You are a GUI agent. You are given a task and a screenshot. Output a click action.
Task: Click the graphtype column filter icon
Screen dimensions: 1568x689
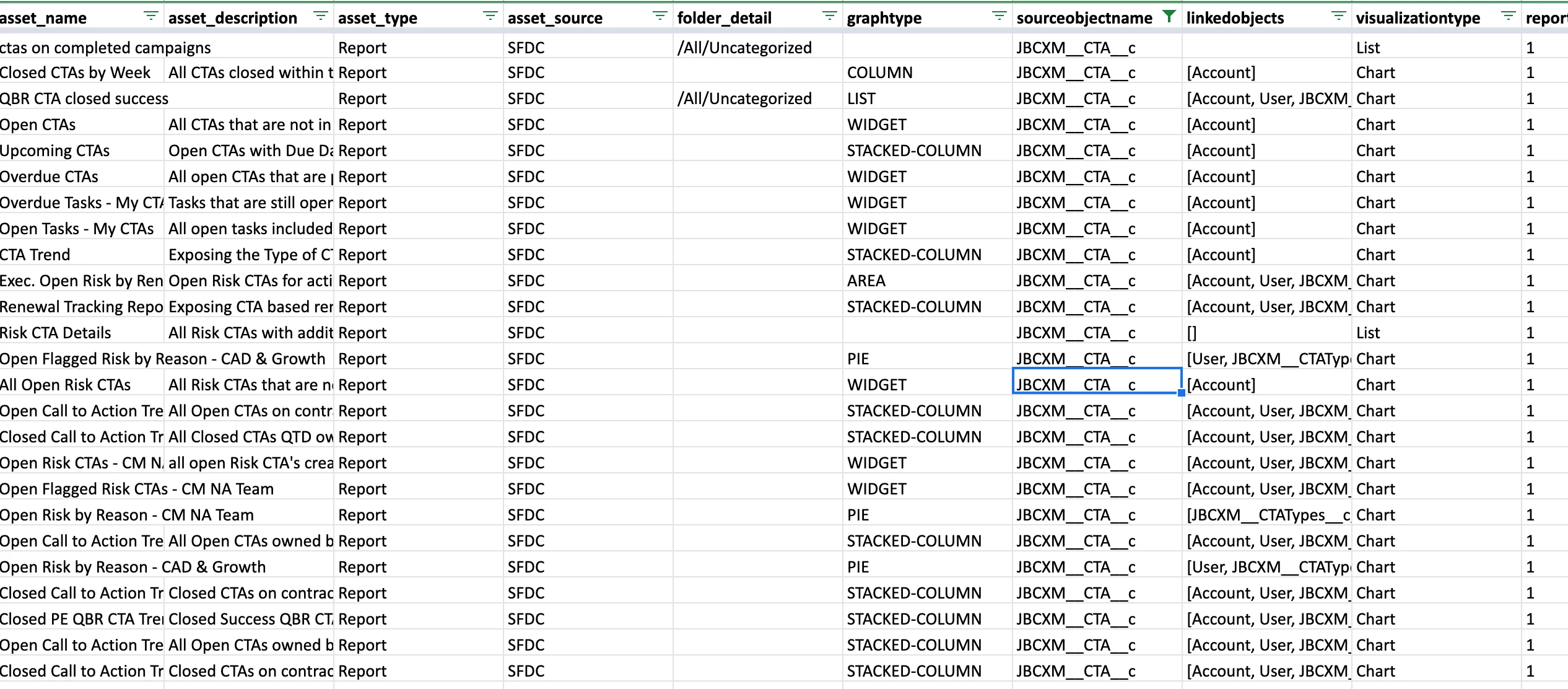pyautogui.click(x=999, y=16)
